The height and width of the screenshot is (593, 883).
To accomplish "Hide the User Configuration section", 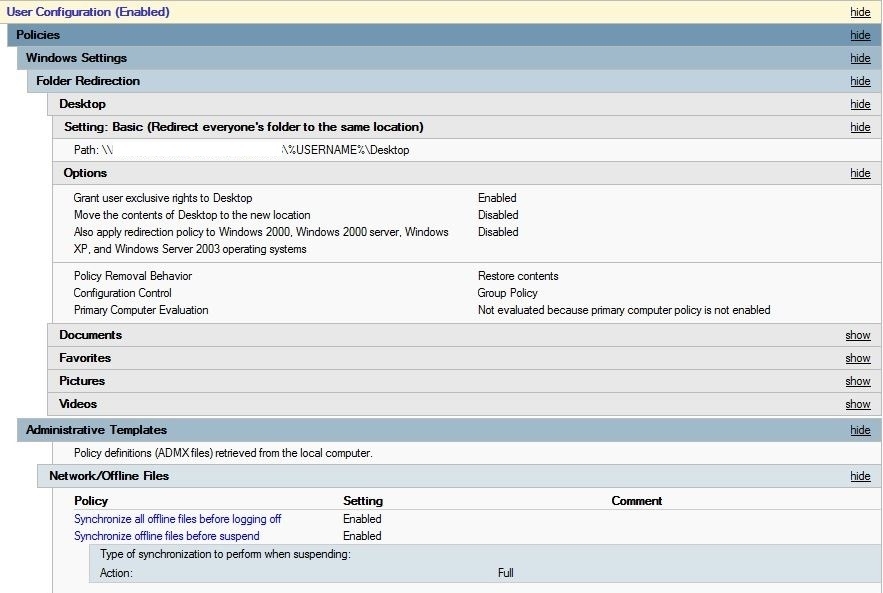I will 860,12.
